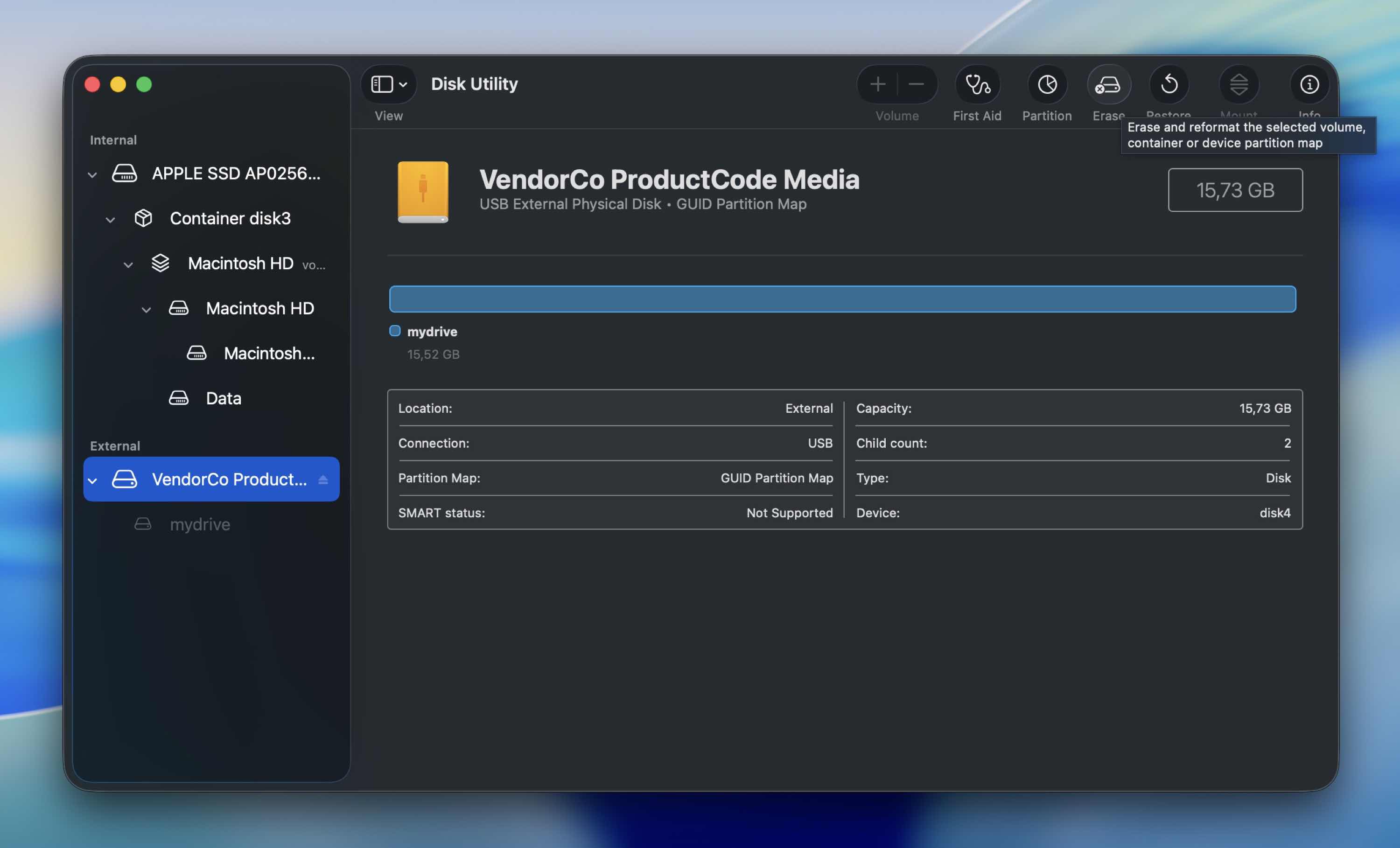The height and width of the screenshot is (848, 1400).
Task: Click the Erase disk icon
Action: pyautogui.click(x=1108, y=84)
